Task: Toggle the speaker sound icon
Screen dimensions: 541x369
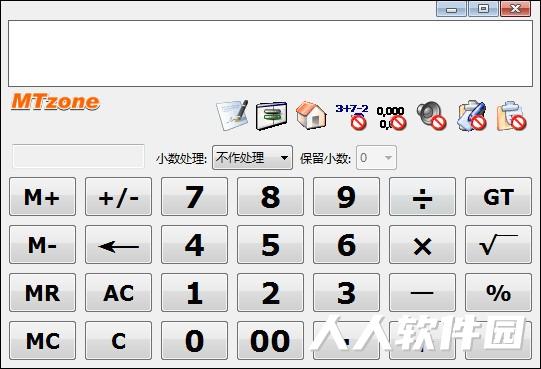Action: [431, 116]
